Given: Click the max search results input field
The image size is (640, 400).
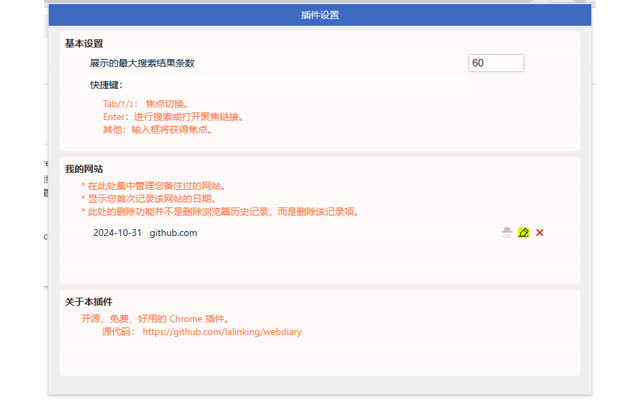Looking at the screenshot, I should pos(496,63).
